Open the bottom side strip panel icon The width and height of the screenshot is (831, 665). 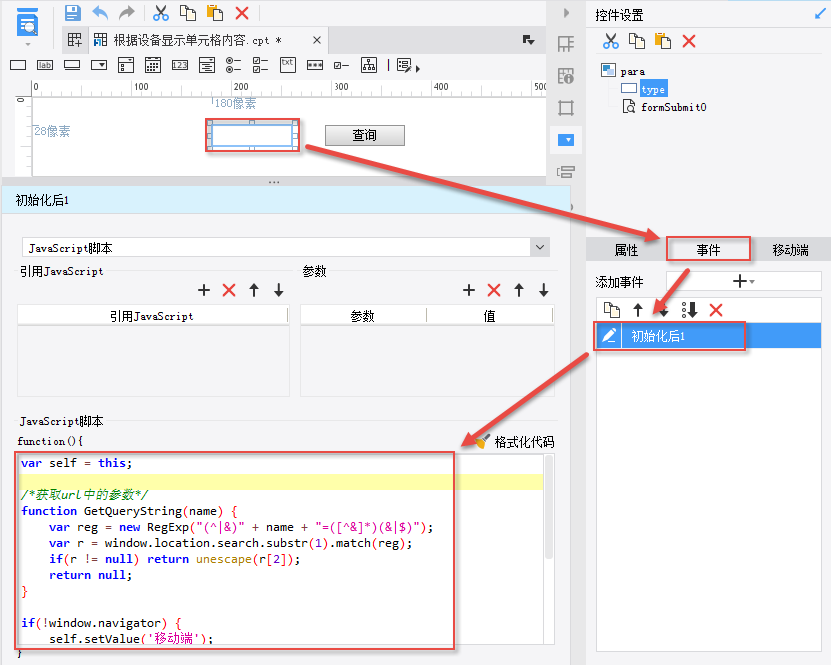(566, 172)
